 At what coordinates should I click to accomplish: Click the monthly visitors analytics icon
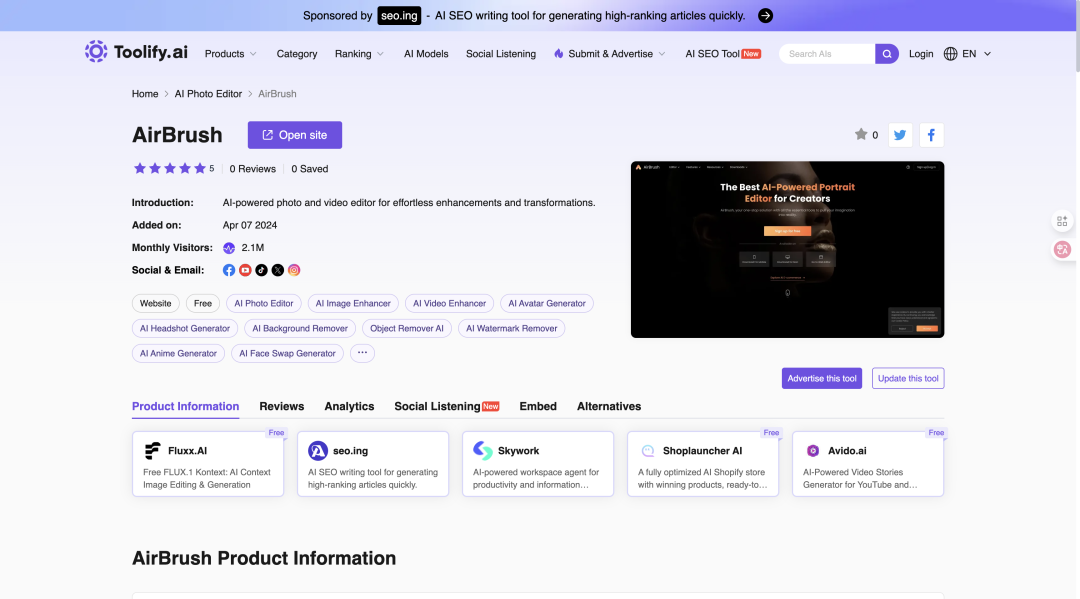click(229, 248)
